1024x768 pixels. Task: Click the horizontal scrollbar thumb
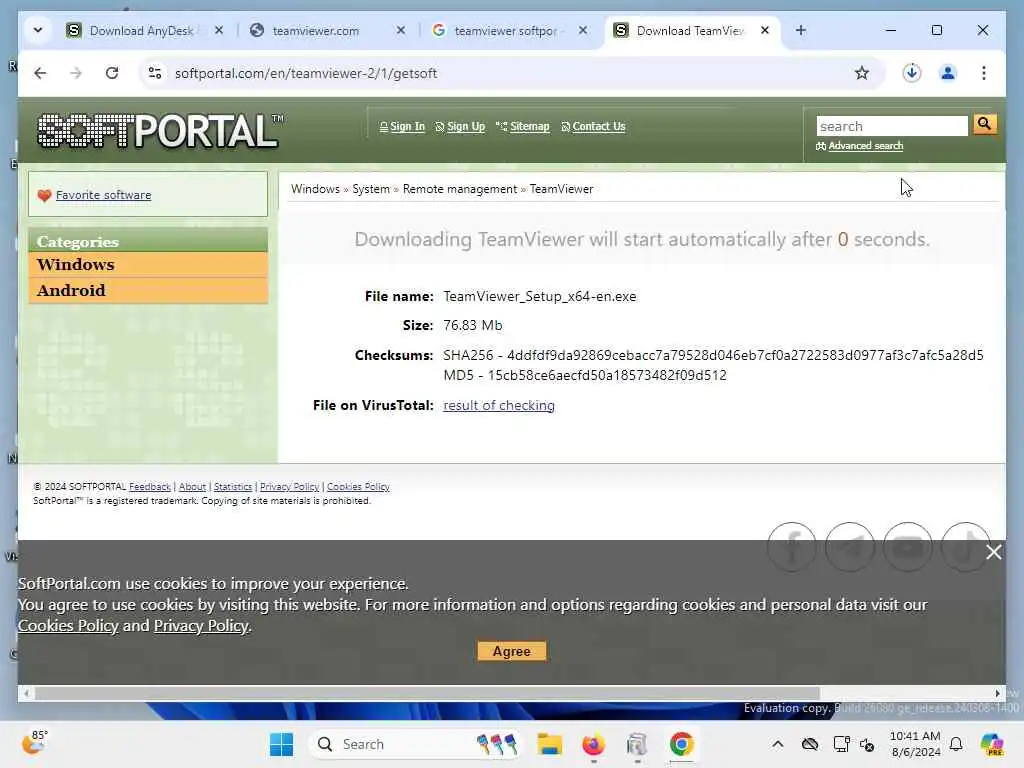point(427,694)
